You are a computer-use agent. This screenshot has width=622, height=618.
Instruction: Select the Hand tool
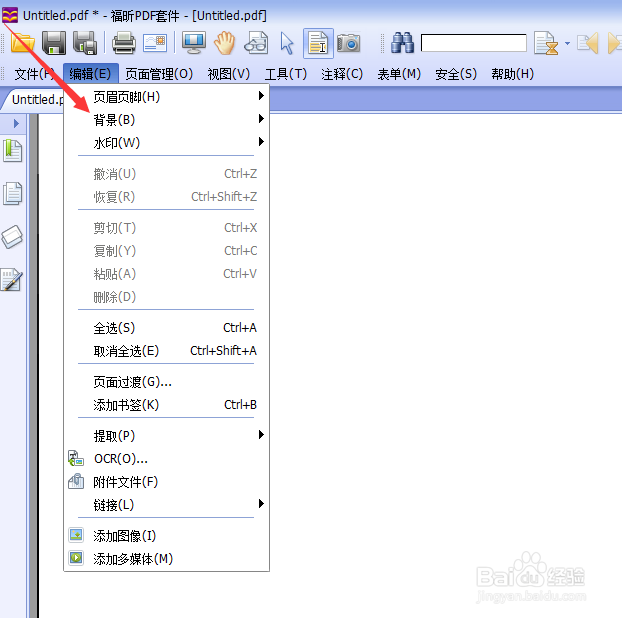tap(225, 43)
